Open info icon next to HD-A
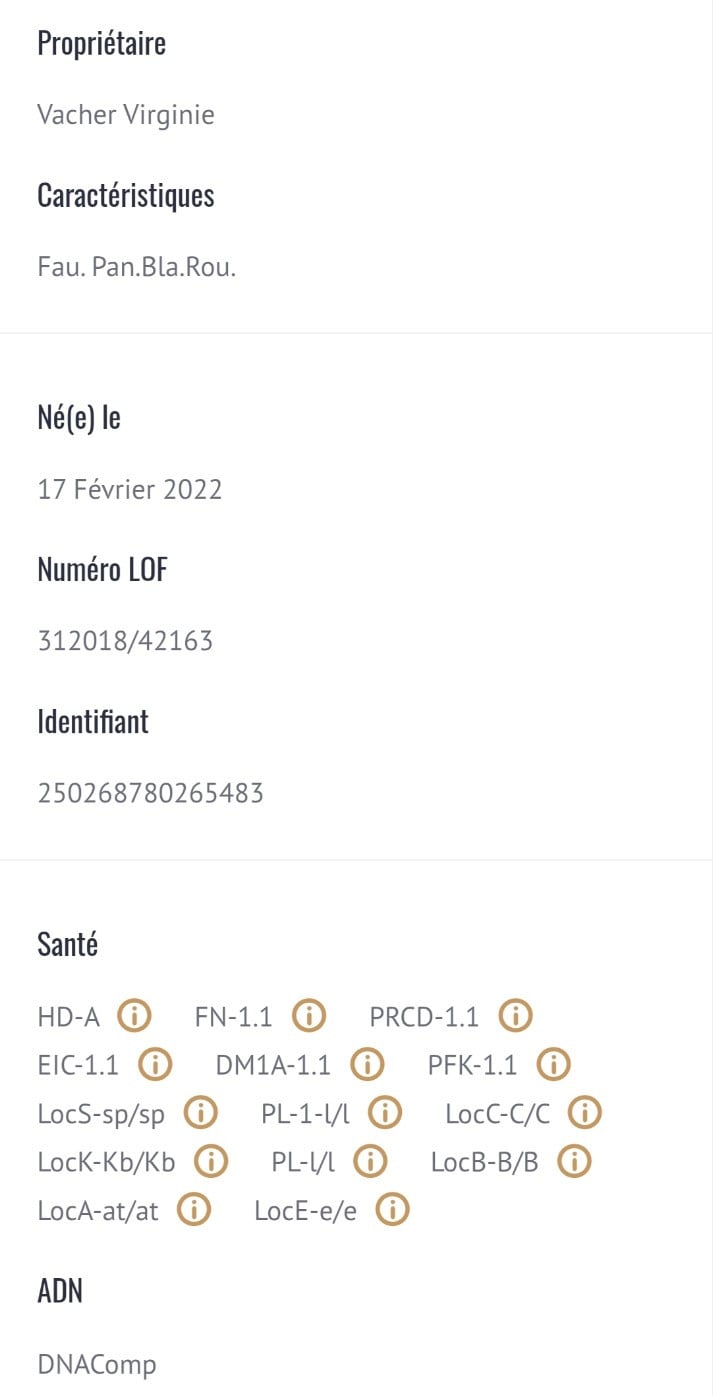Viewport: 713px width, 1400px height. point(134,1017)
